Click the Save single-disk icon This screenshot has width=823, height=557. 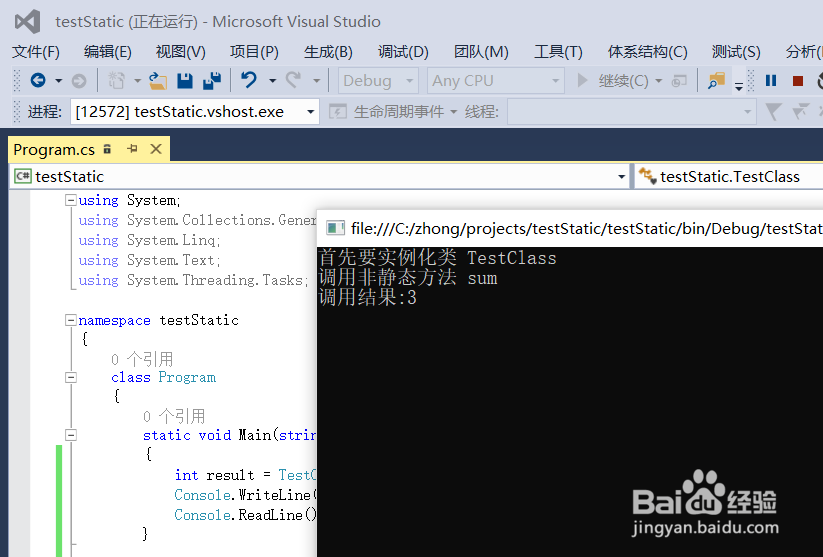pyautogui.click(x=185, y=80)
